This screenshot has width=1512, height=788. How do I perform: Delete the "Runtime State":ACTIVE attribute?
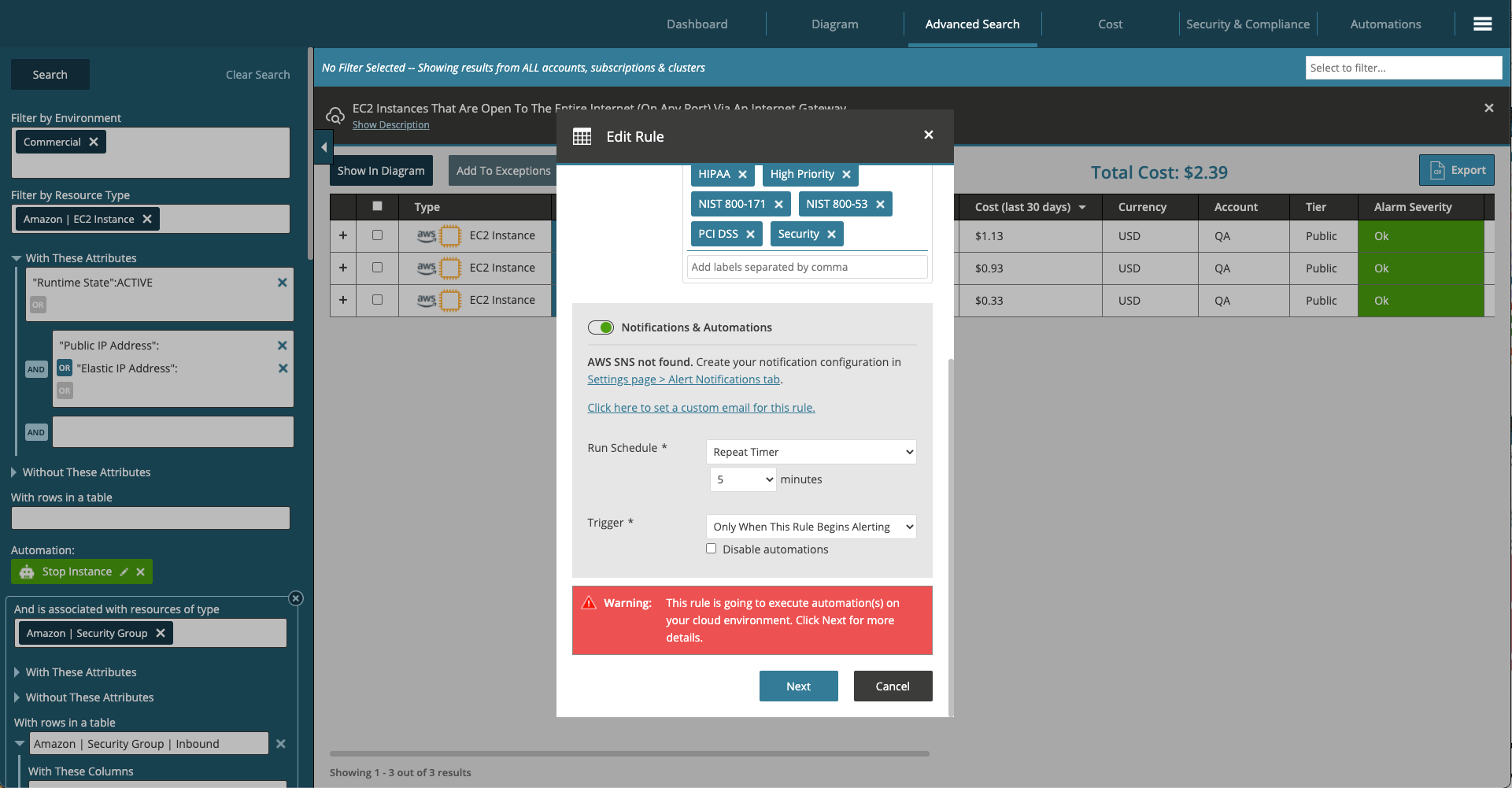283,283
